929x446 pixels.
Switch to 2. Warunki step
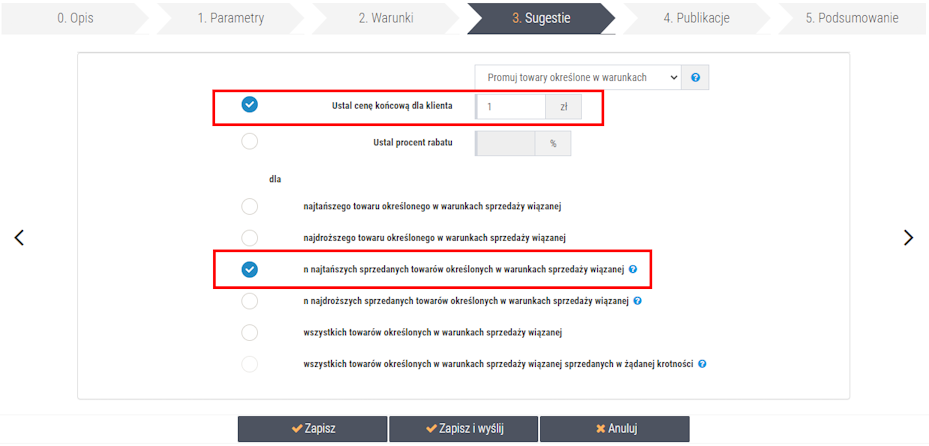click(386, 18)
